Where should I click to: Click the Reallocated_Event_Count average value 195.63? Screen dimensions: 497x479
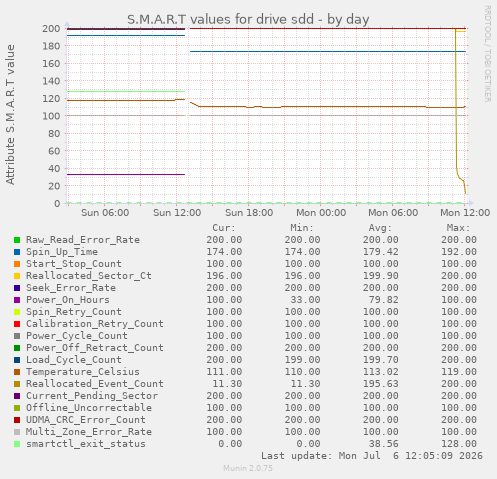point(380,384)
